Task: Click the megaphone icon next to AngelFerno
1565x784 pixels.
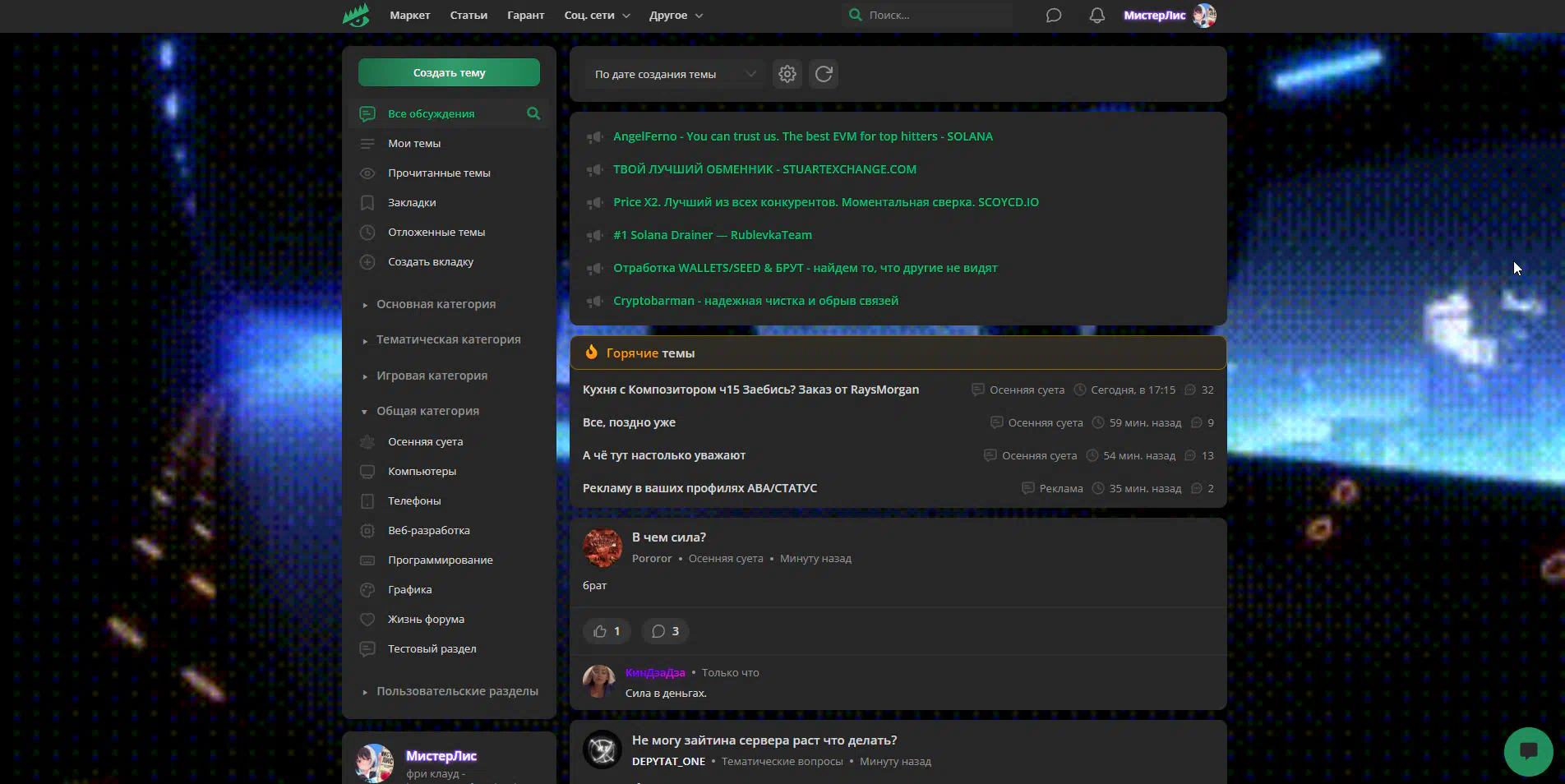Action: point(594,137)
